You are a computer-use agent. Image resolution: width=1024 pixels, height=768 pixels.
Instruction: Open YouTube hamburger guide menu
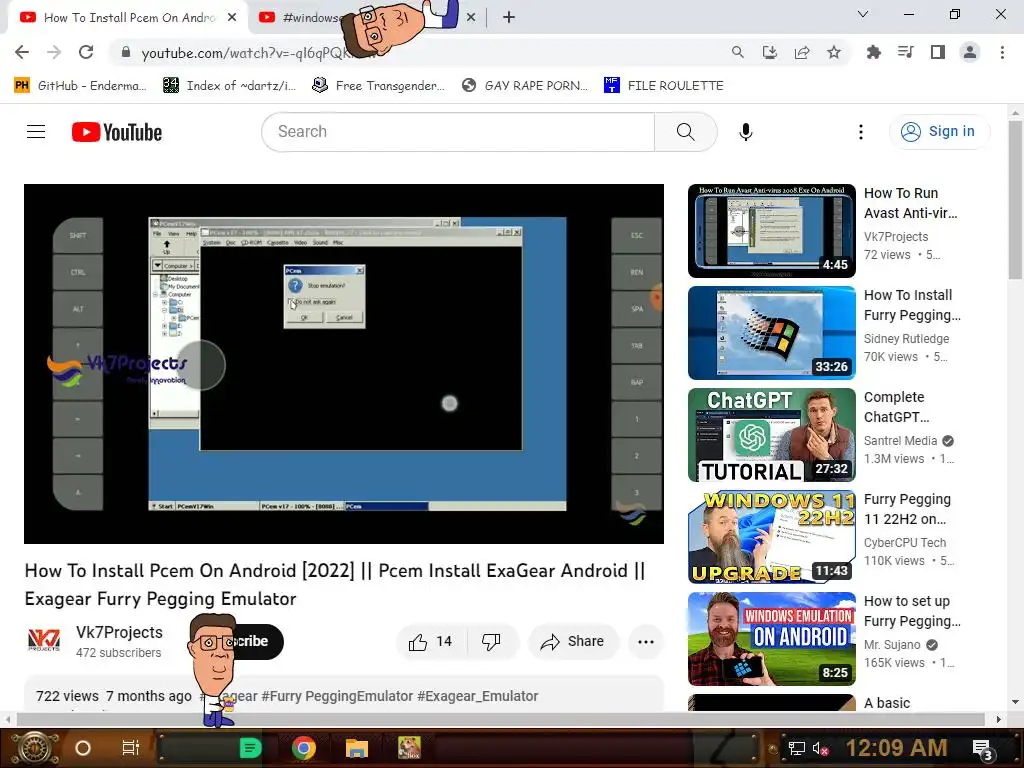click(36, 132)
